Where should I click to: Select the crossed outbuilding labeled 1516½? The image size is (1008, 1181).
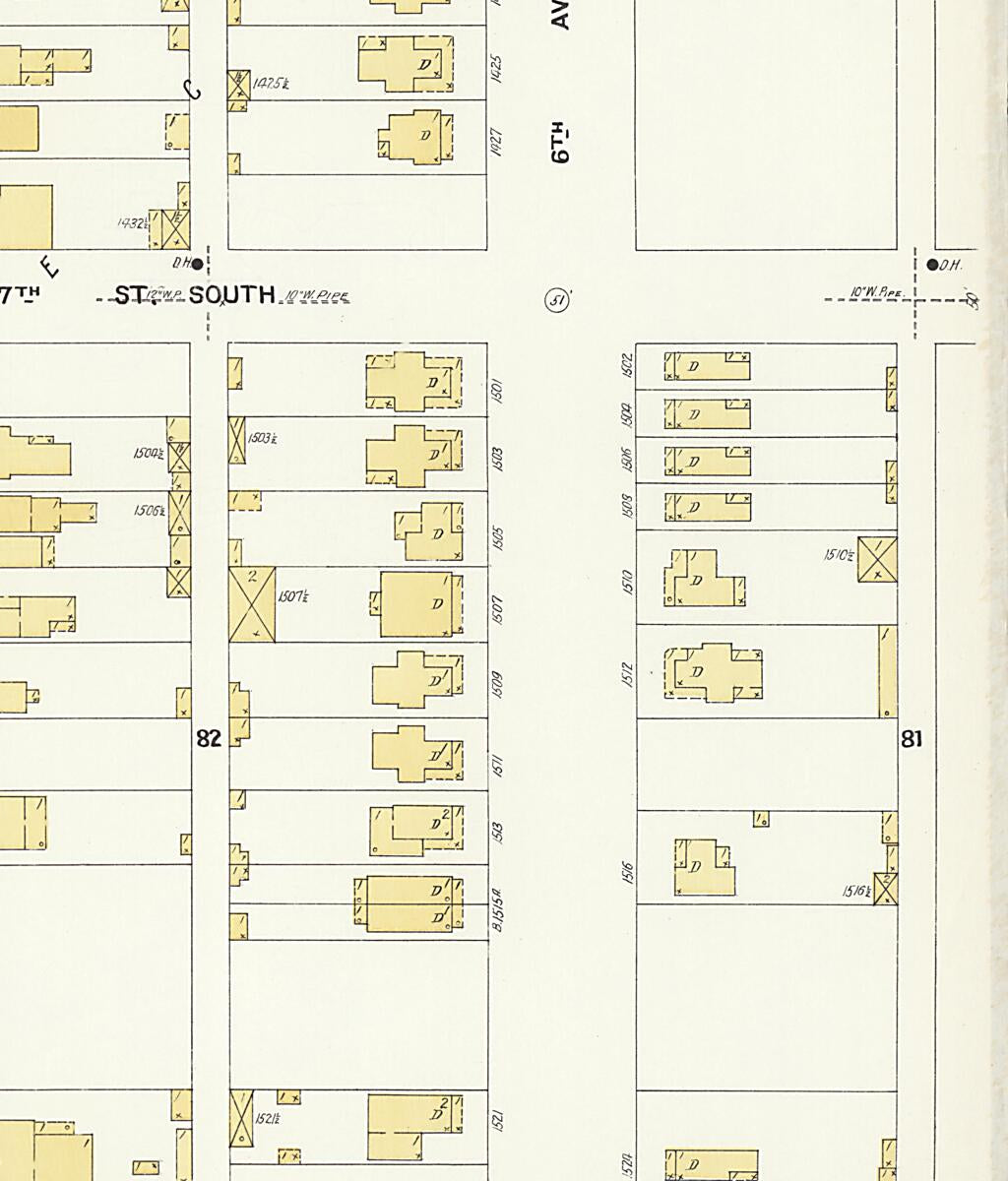point(886,888)
